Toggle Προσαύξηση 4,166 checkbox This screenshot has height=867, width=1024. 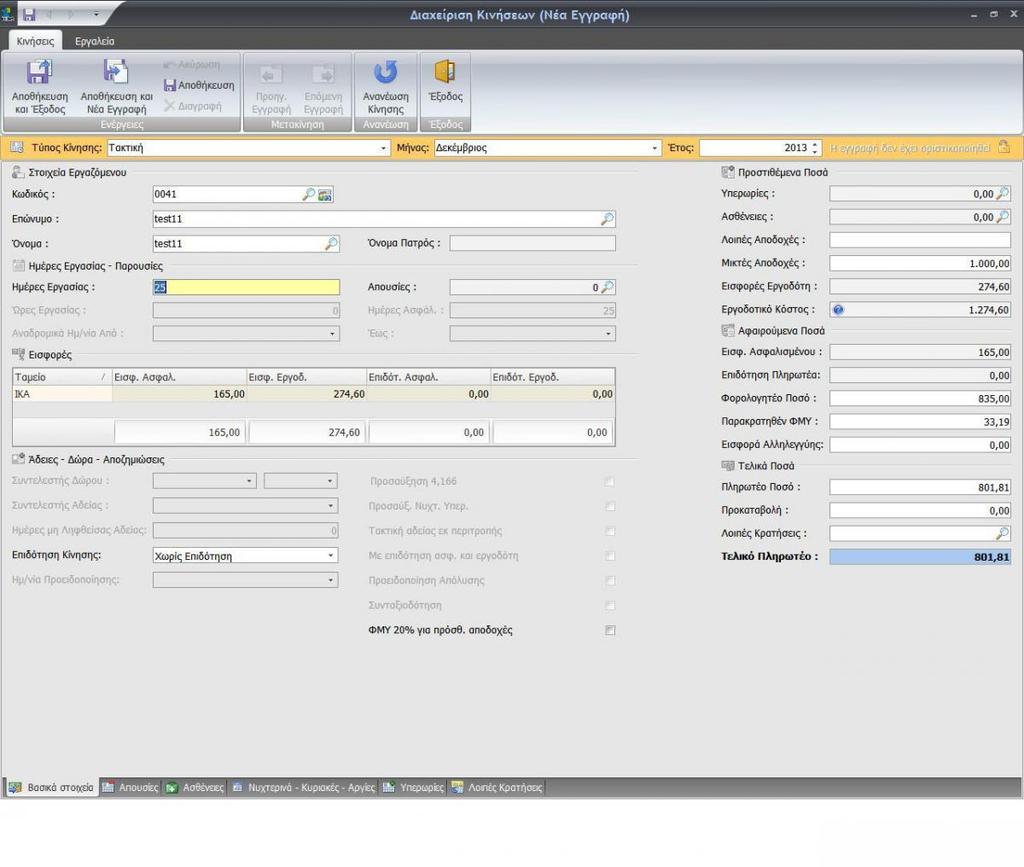coord(609,482)
